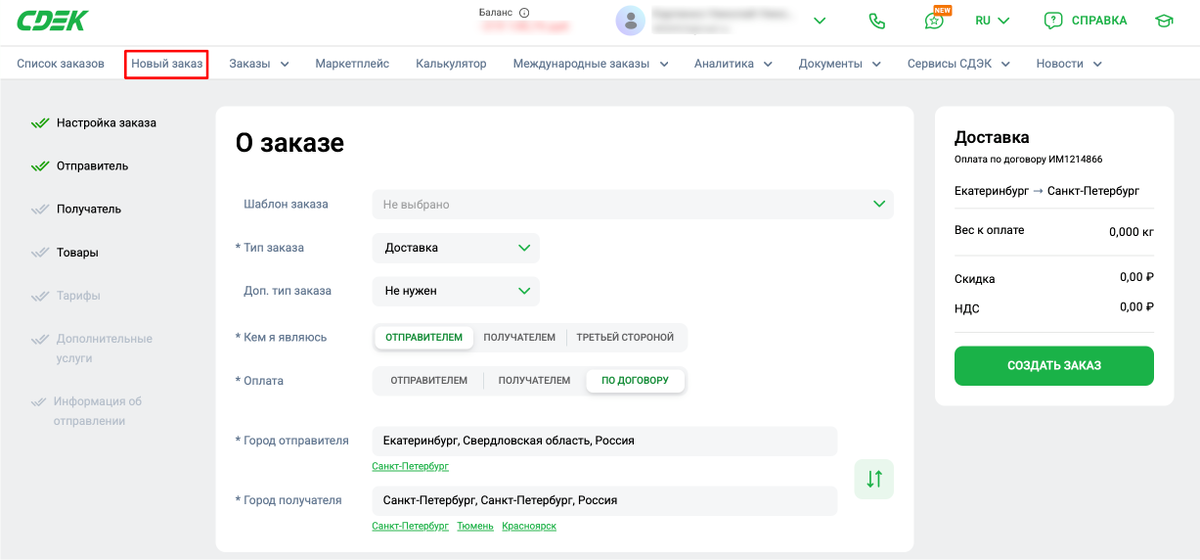Open Новый заказ tab
1200x560 pixels.
click(167, 63)
